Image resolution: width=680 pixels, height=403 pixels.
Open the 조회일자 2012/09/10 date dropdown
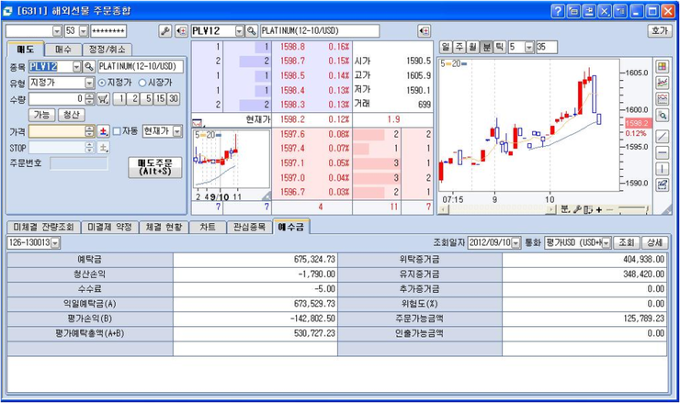coord(516,243)
